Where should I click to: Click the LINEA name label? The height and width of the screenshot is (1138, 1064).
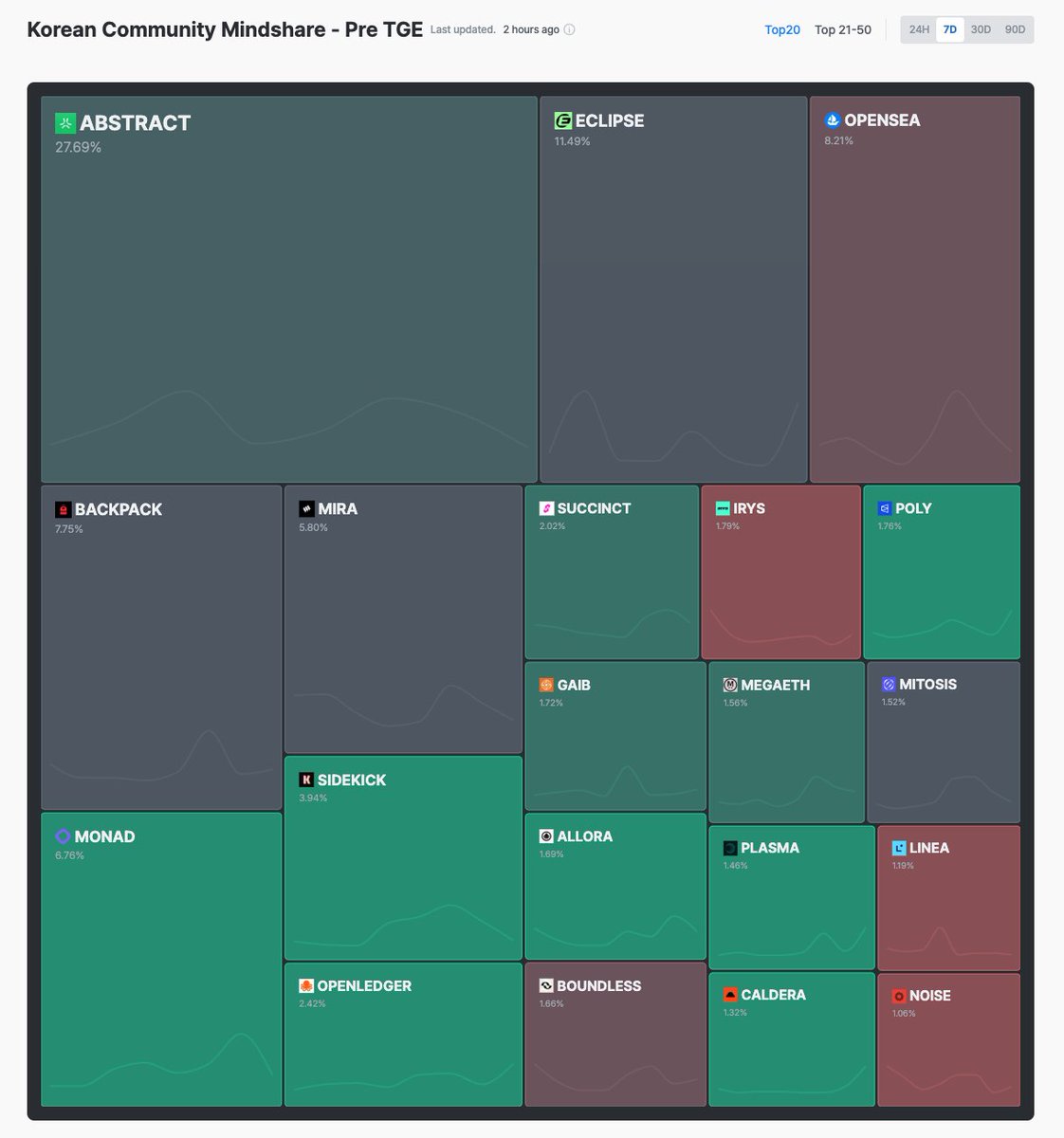(929, 848)
